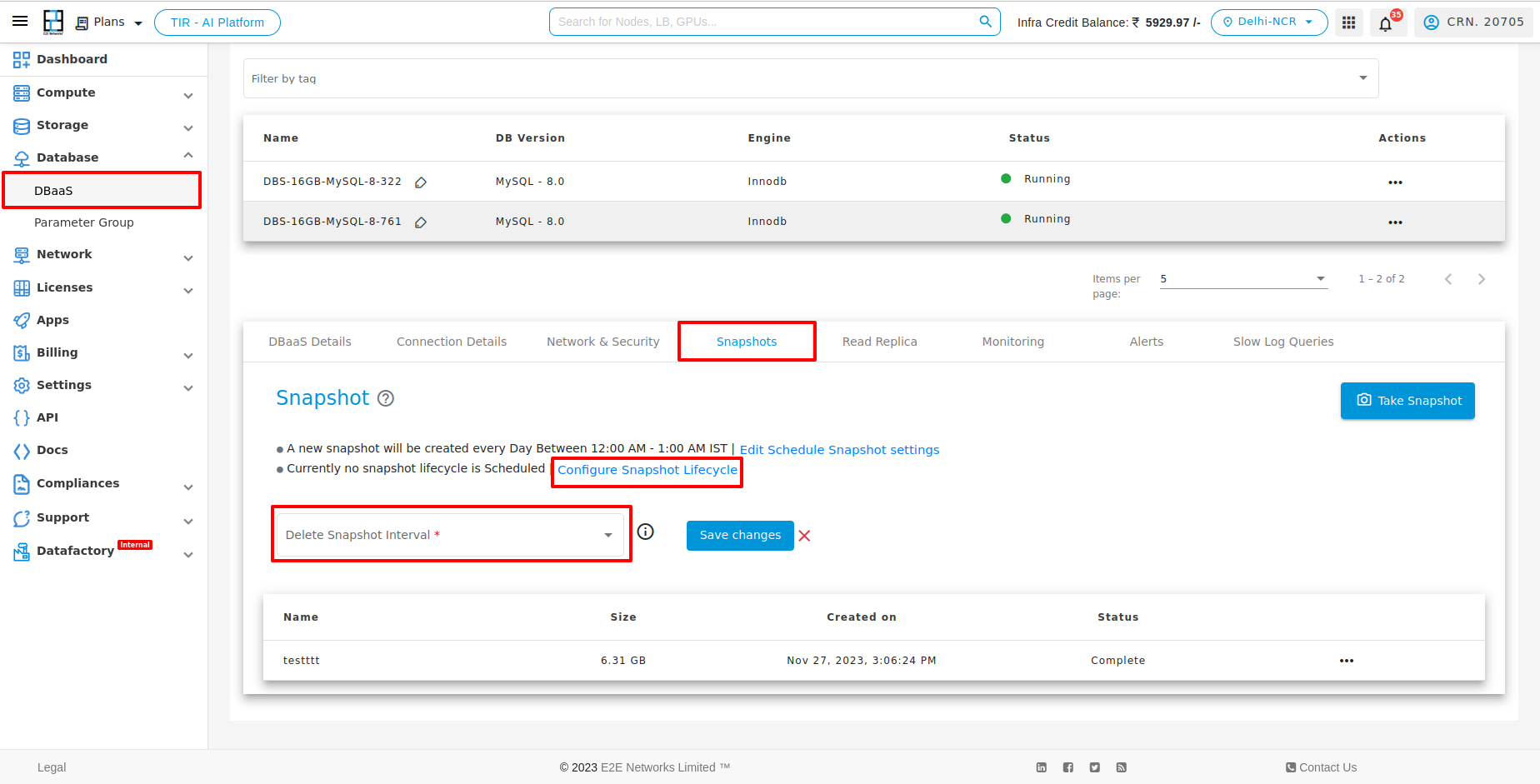Select the testttt snapshot name
Viewport: 1540px width, 784px height.
[302, 661]
